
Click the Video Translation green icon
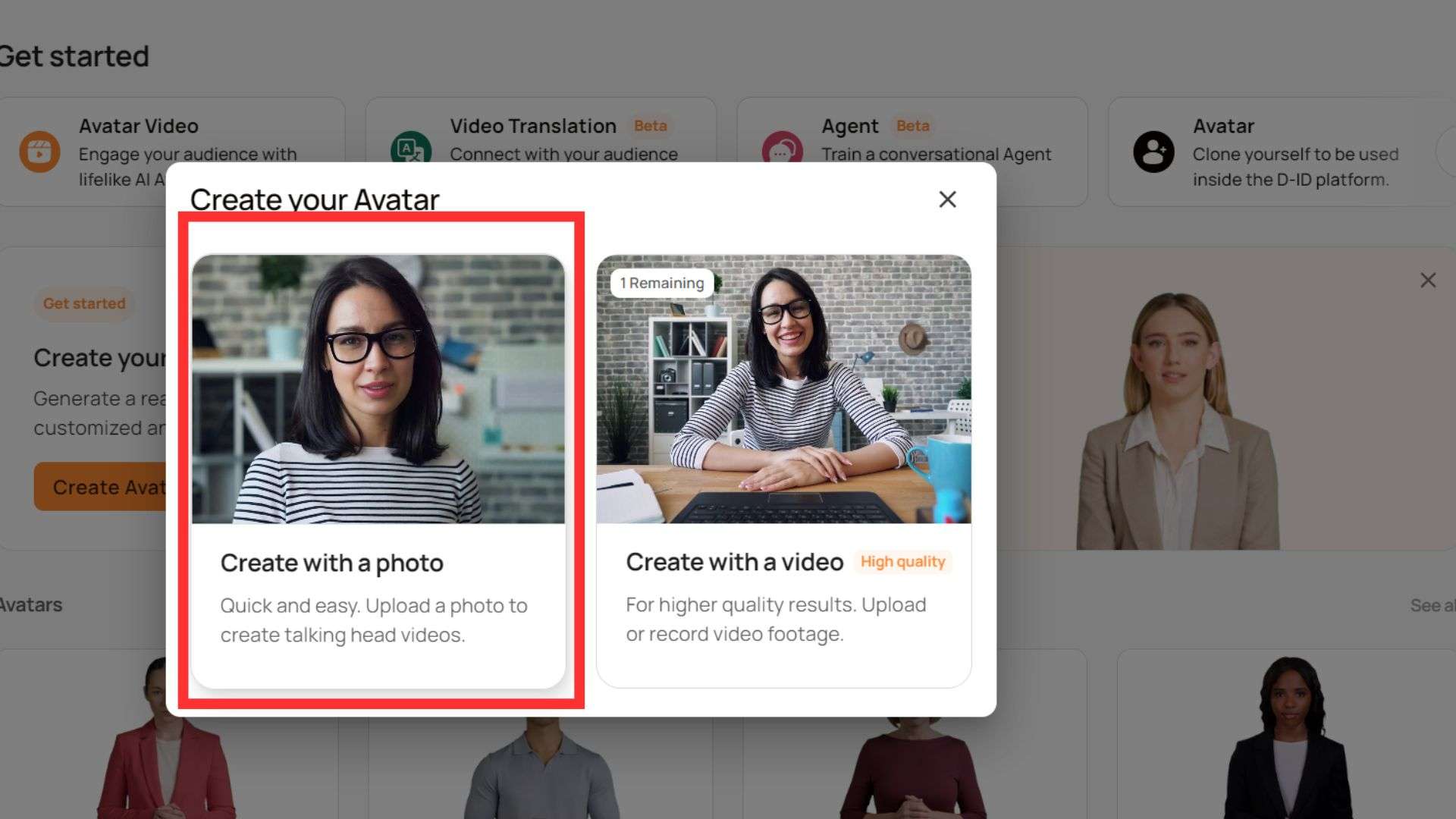pyautogui.click(x=410, y=149)
